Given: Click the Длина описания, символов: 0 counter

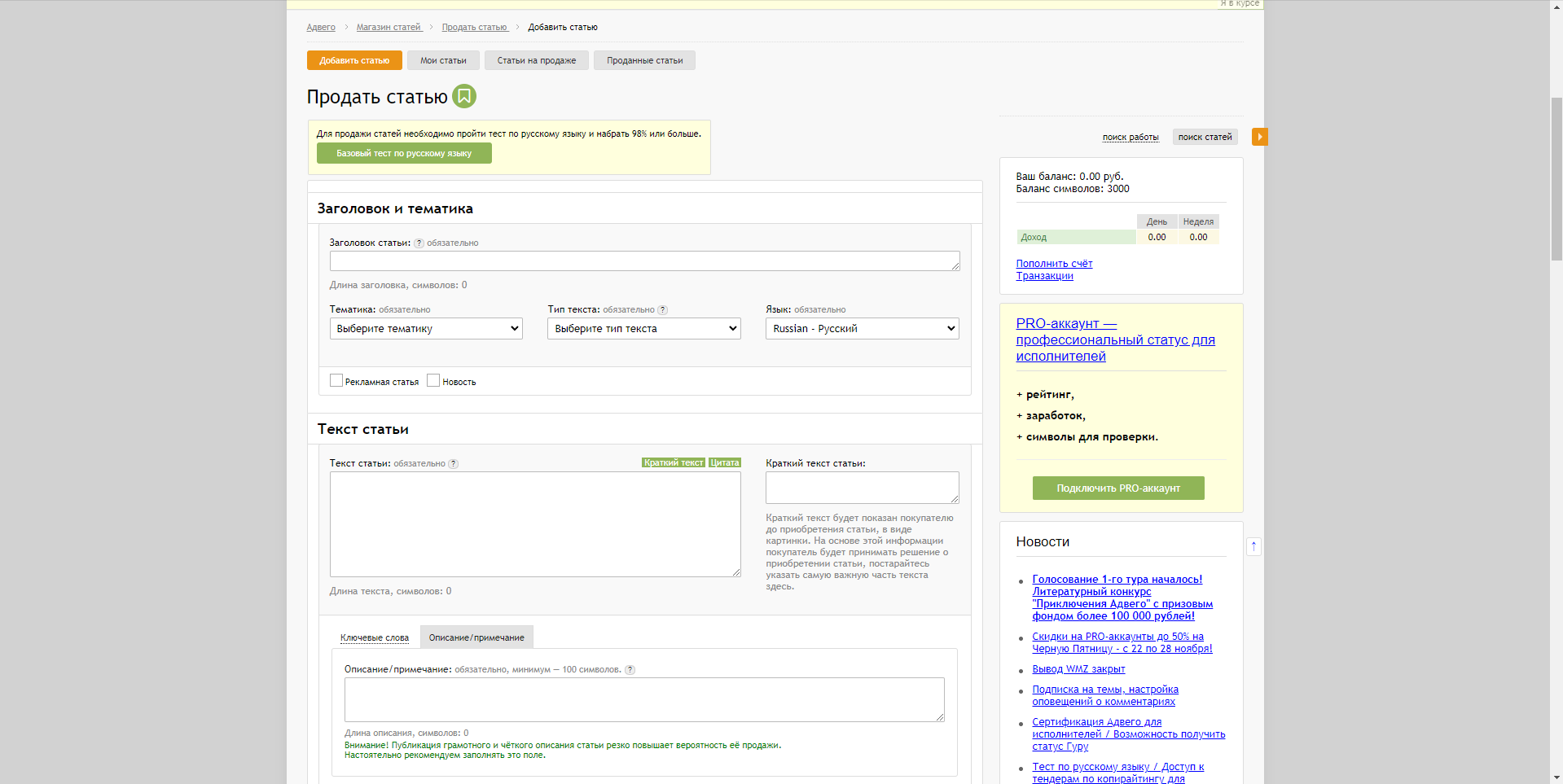Looking at the screenshot, I should 406,733.
